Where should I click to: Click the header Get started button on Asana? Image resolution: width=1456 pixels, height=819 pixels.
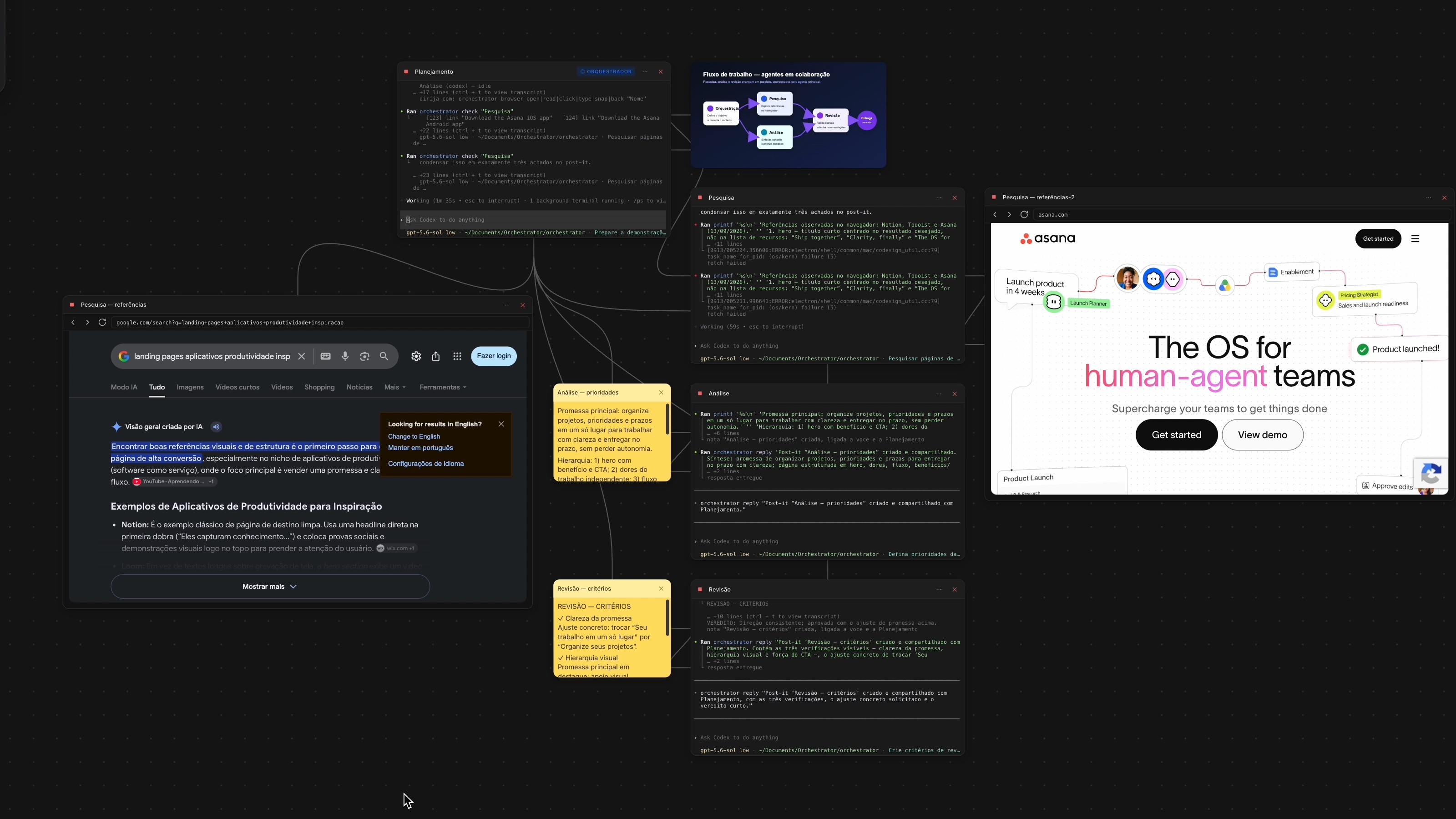click(x=1378, y=238)
